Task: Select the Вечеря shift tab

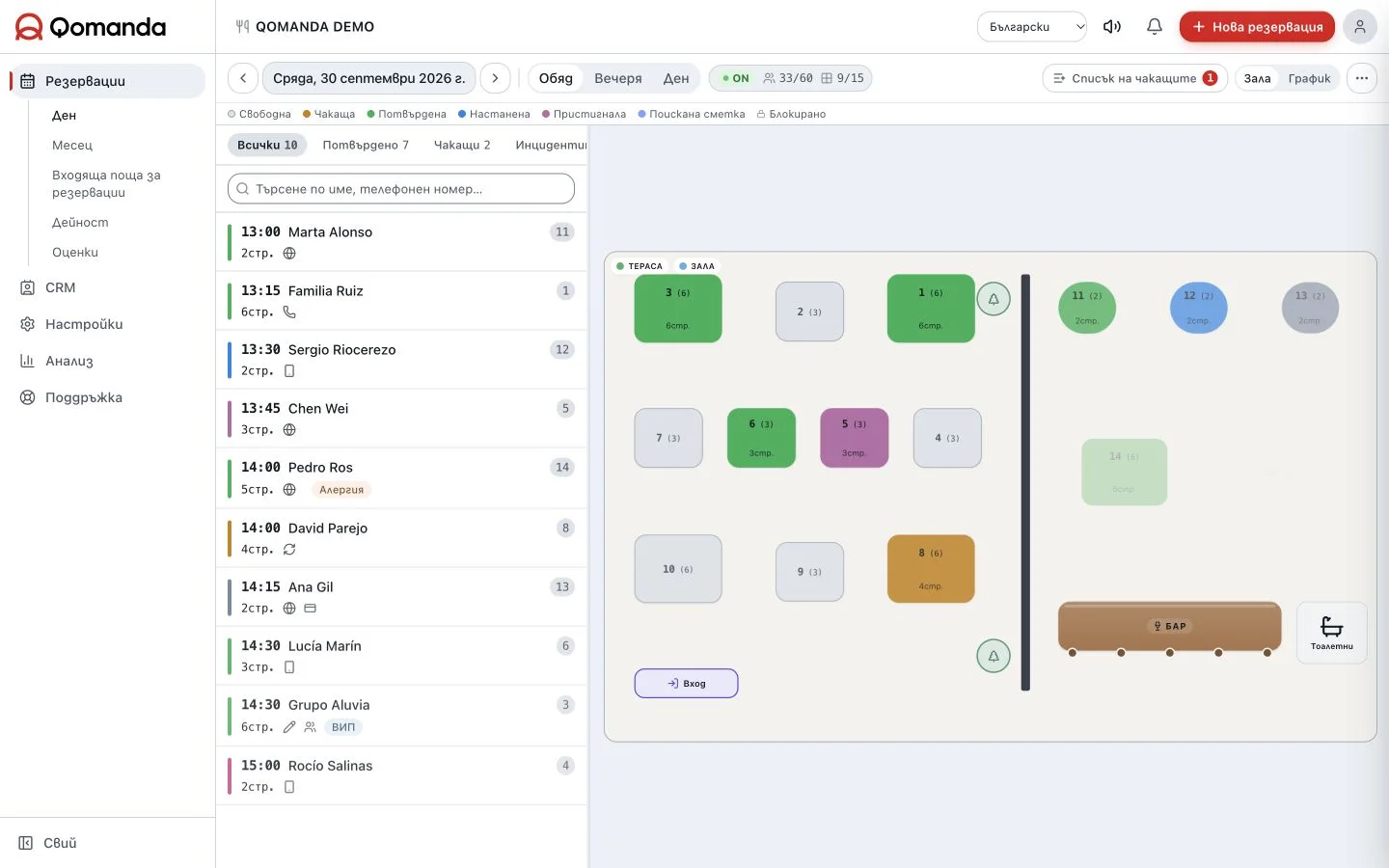Action: (x=618, y=78)
